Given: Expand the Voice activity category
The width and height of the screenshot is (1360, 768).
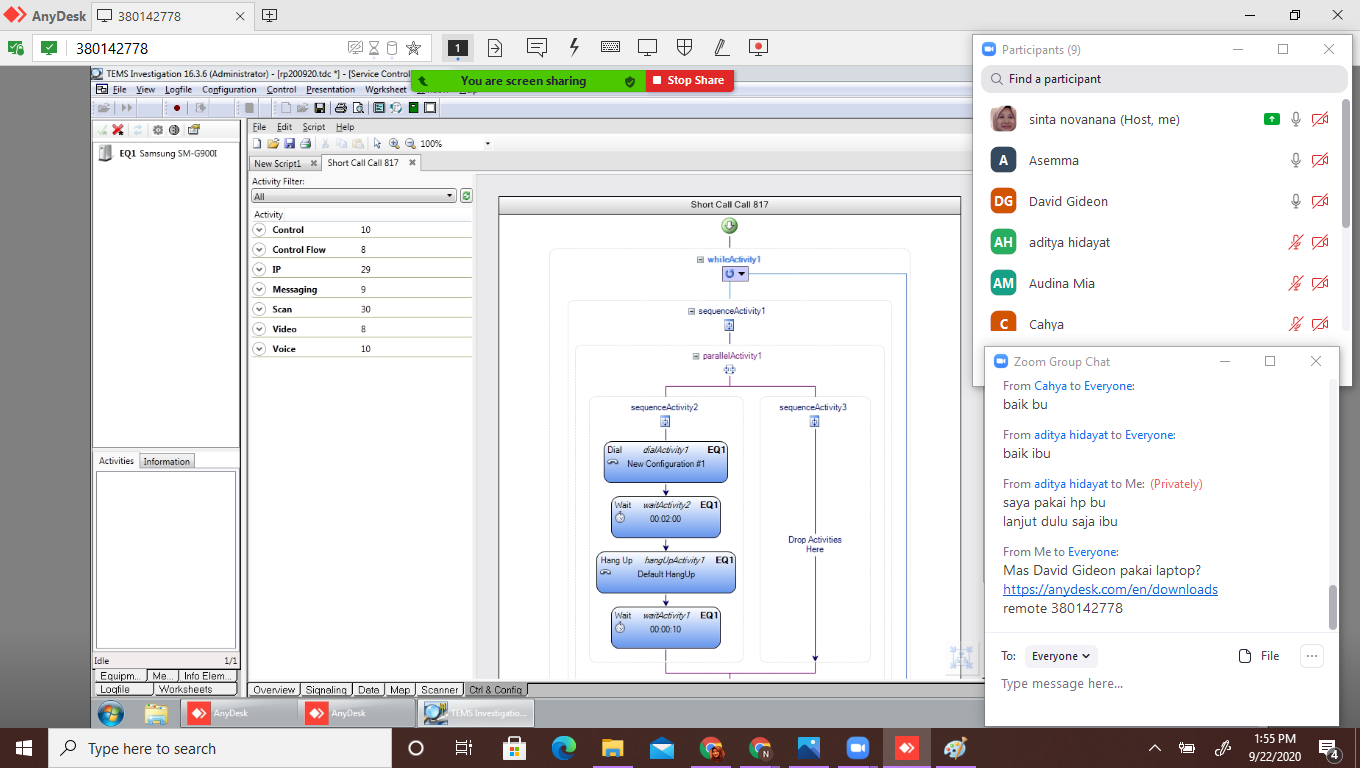Looking at the screenshot, I should click(x=260, y=349).
